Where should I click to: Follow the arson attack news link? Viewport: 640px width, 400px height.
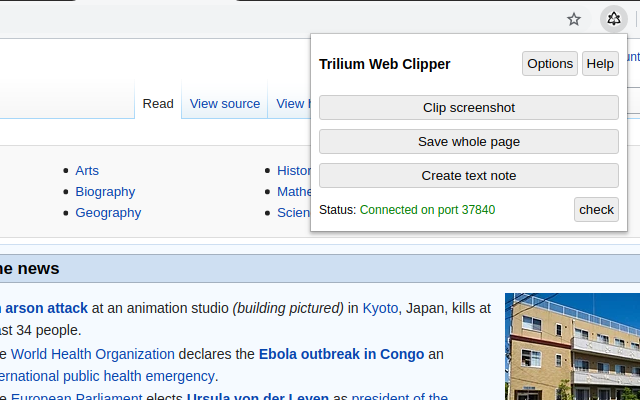44,308
